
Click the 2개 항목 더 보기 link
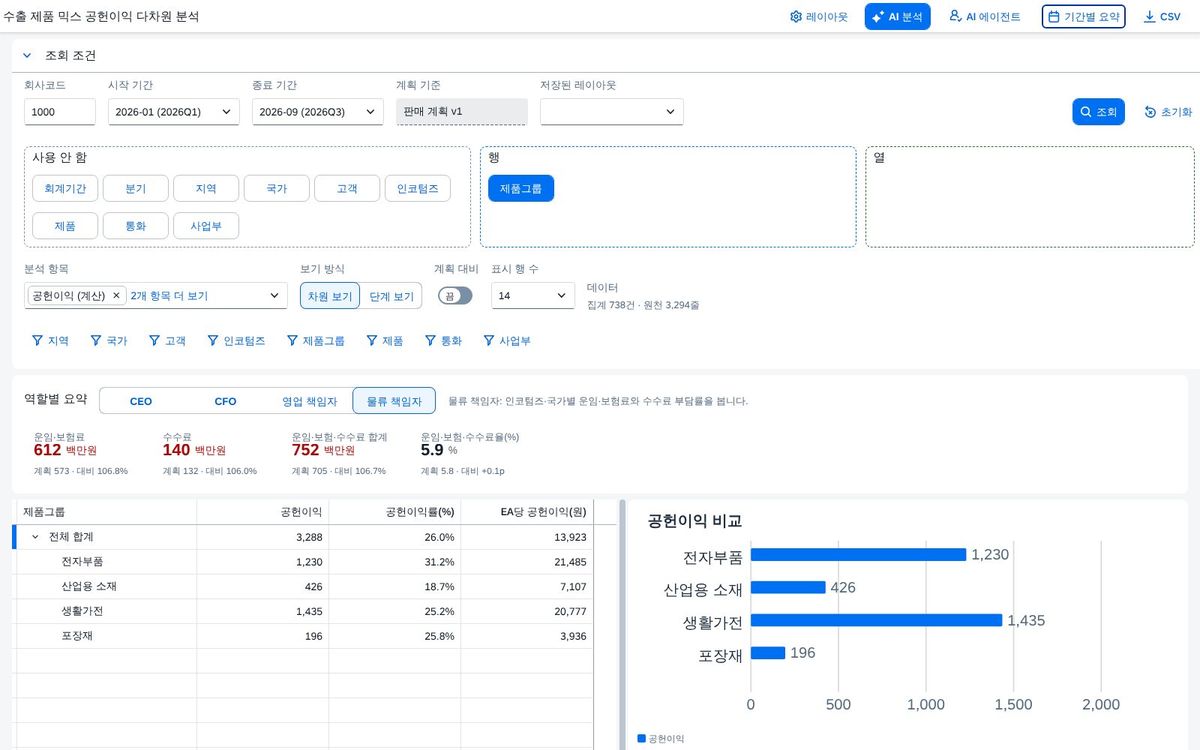point(169,296)
